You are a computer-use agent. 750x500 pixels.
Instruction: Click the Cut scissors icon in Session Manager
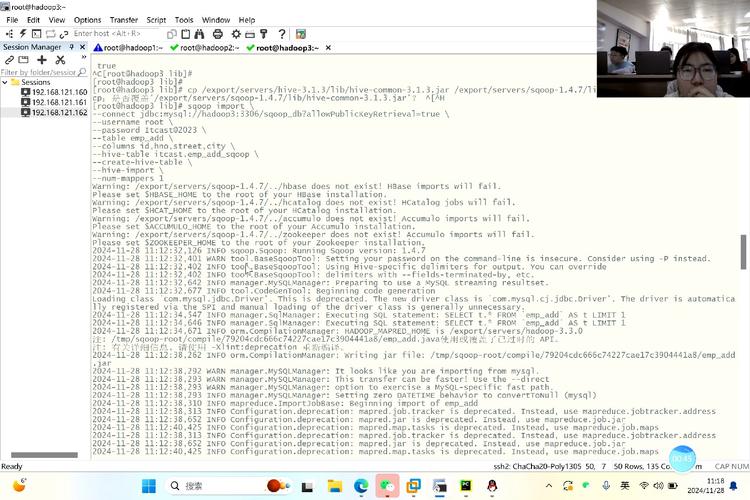pos(61,60)
